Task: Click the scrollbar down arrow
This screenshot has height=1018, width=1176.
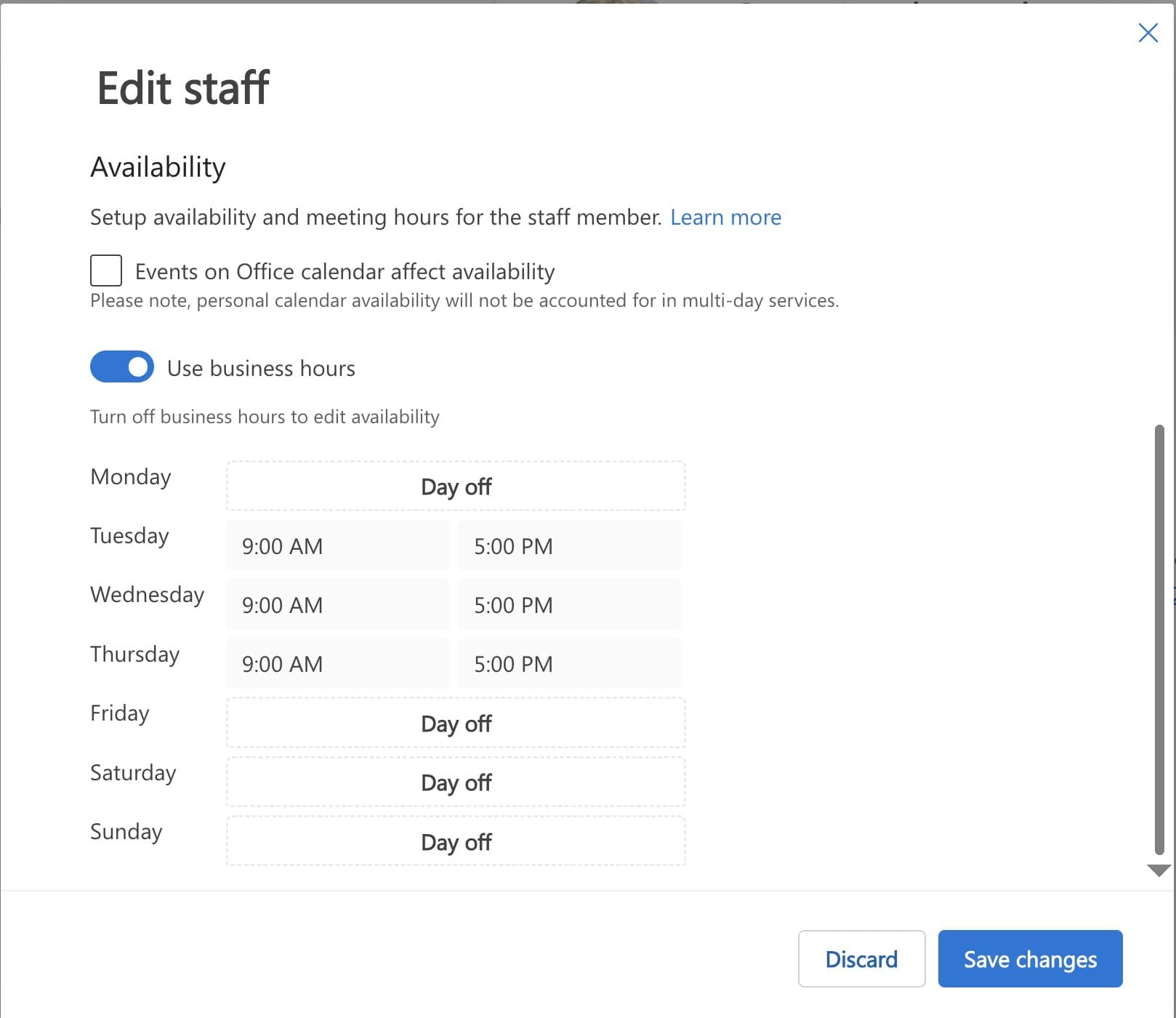Action: pyautogui.click(x=1159, y=870)
